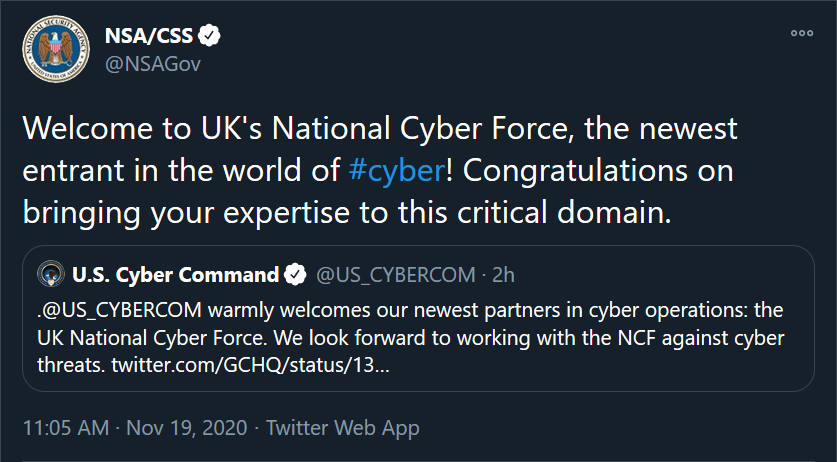Click the Nov 19, 2020 date
This screenshot has width=837, height=462.
pos(187,428)
